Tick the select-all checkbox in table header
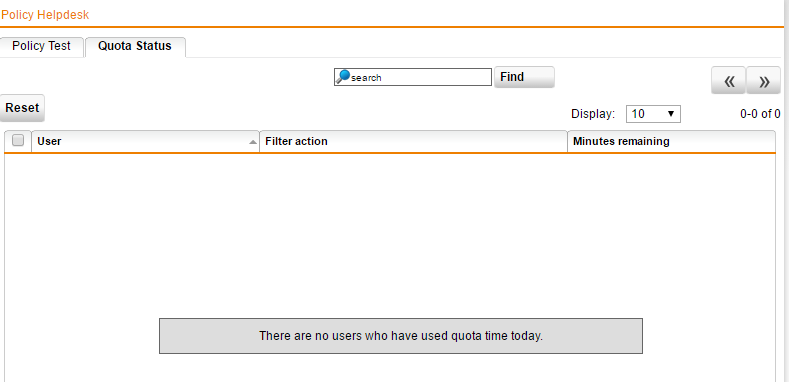This screenshot has width=789, height=382. click(18, 140)
